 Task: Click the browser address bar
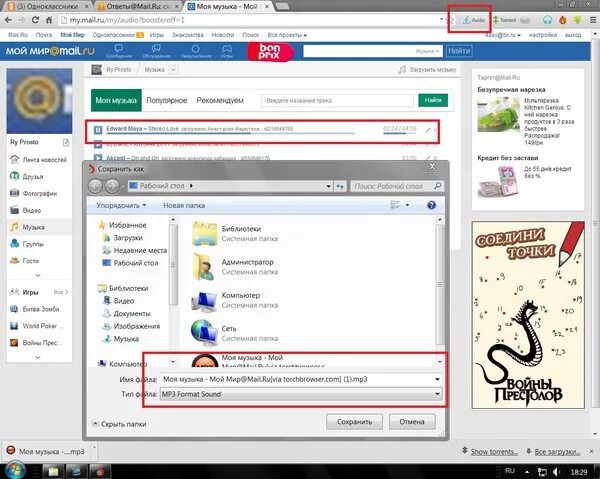pyautogui.click(x=250, y=20)
